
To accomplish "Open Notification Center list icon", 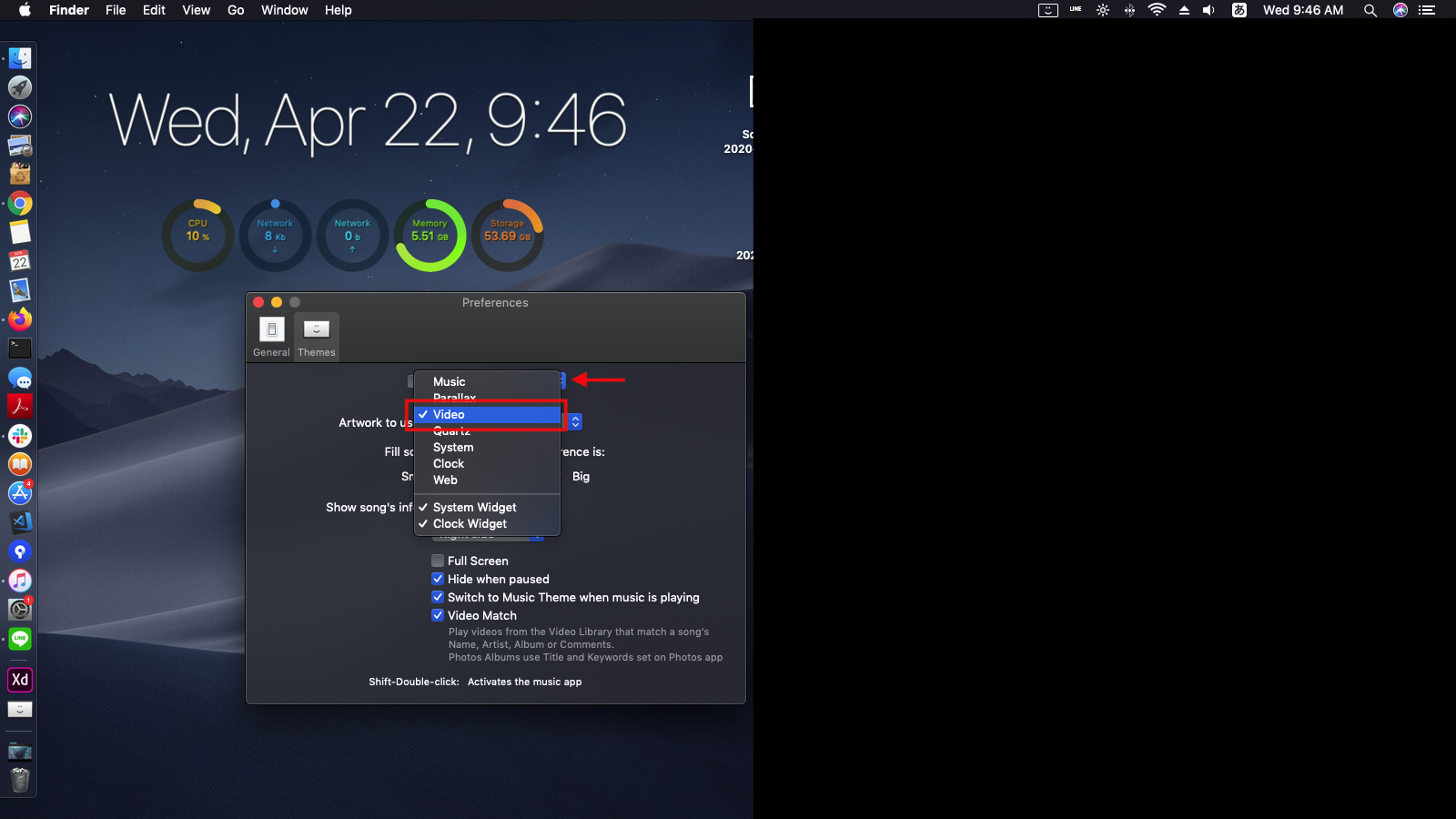I will point(1427,10).
